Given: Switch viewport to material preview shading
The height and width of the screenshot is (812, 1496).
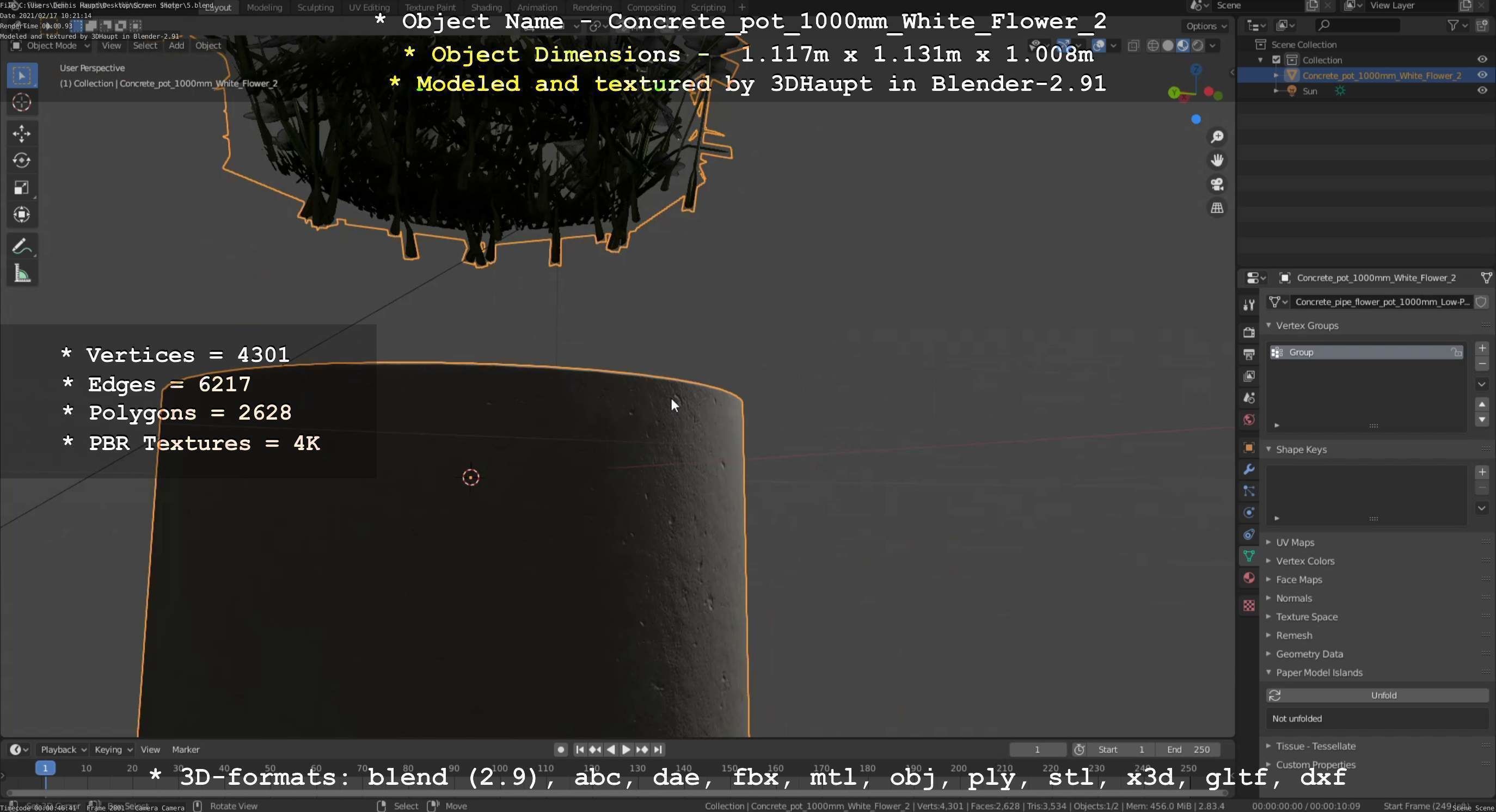Looking at the screenshot, I should [1182, 46].
